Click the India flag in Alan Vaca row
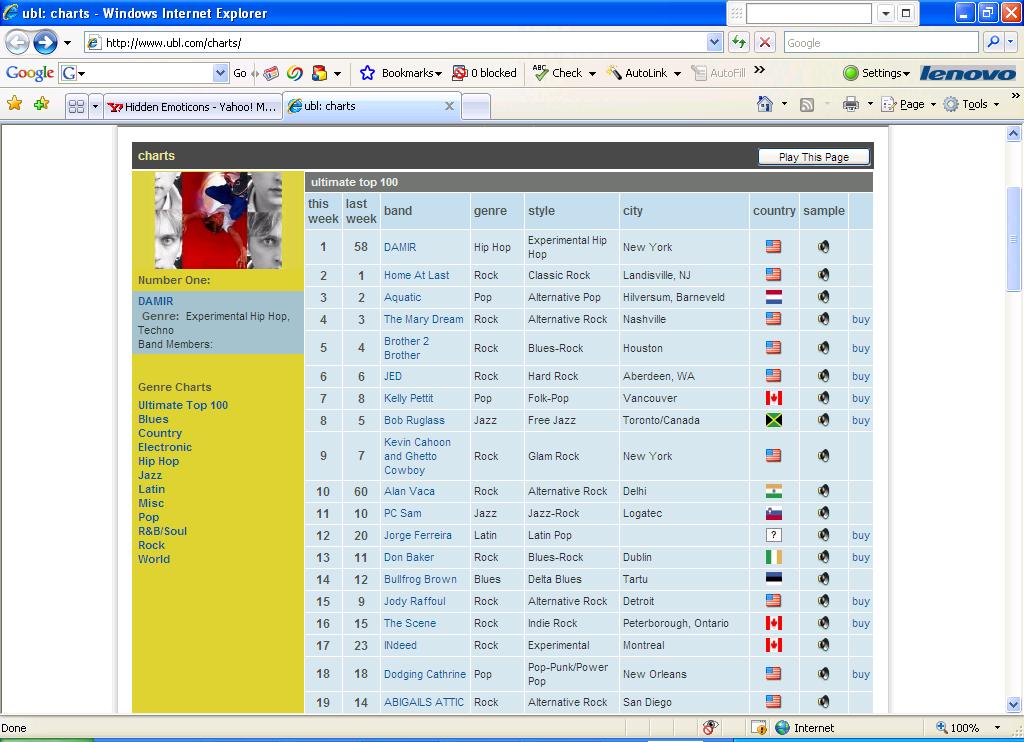Image resolution: width=1024 pixels, height=742 pixels. coord(773,491)
